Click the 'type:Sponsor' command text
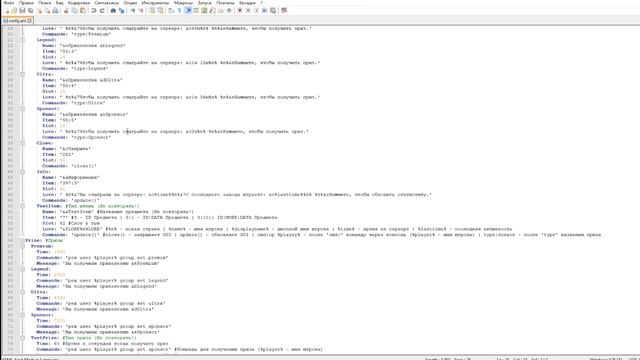Viewport: 640px width, 360px height. (x=91, y=138)
